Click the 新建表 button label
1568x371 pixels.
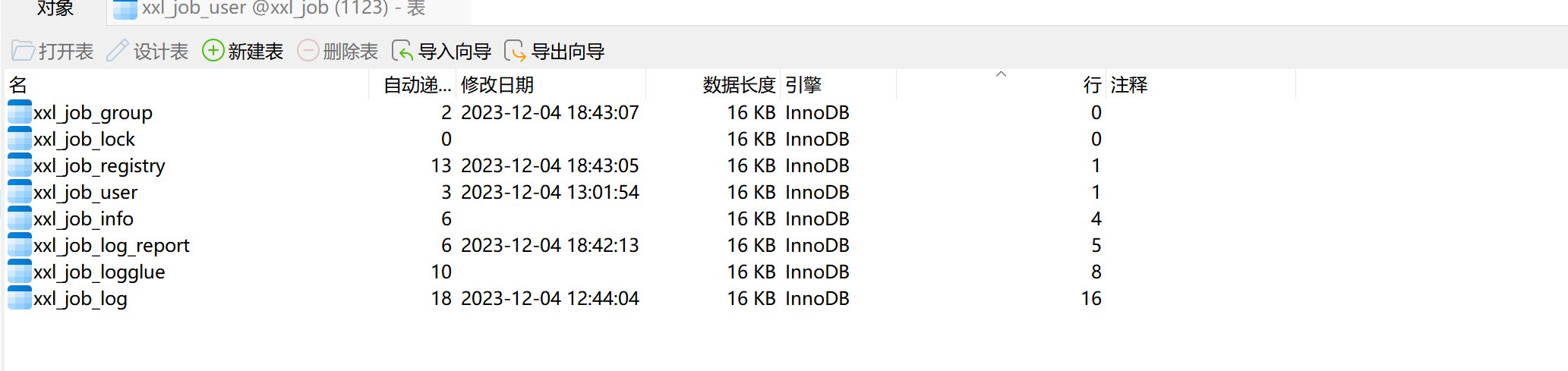[x=255, y=52]
